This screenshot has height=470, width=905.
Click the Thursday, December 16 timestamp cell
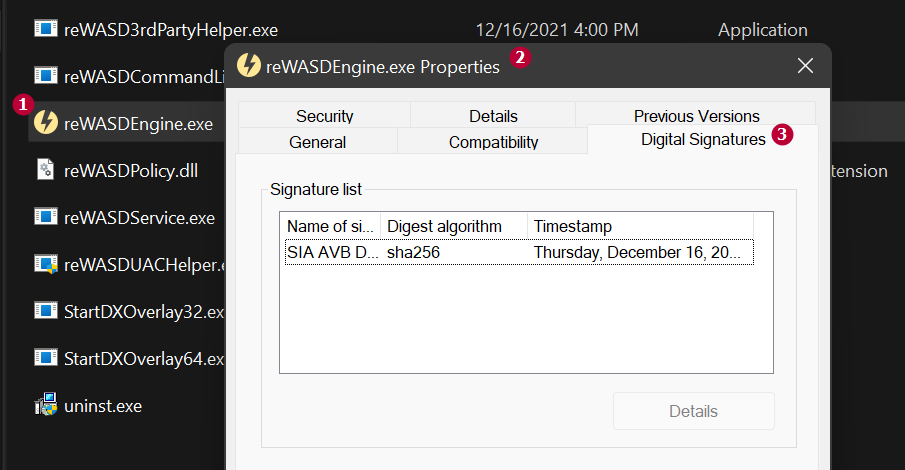click(637, 252)
